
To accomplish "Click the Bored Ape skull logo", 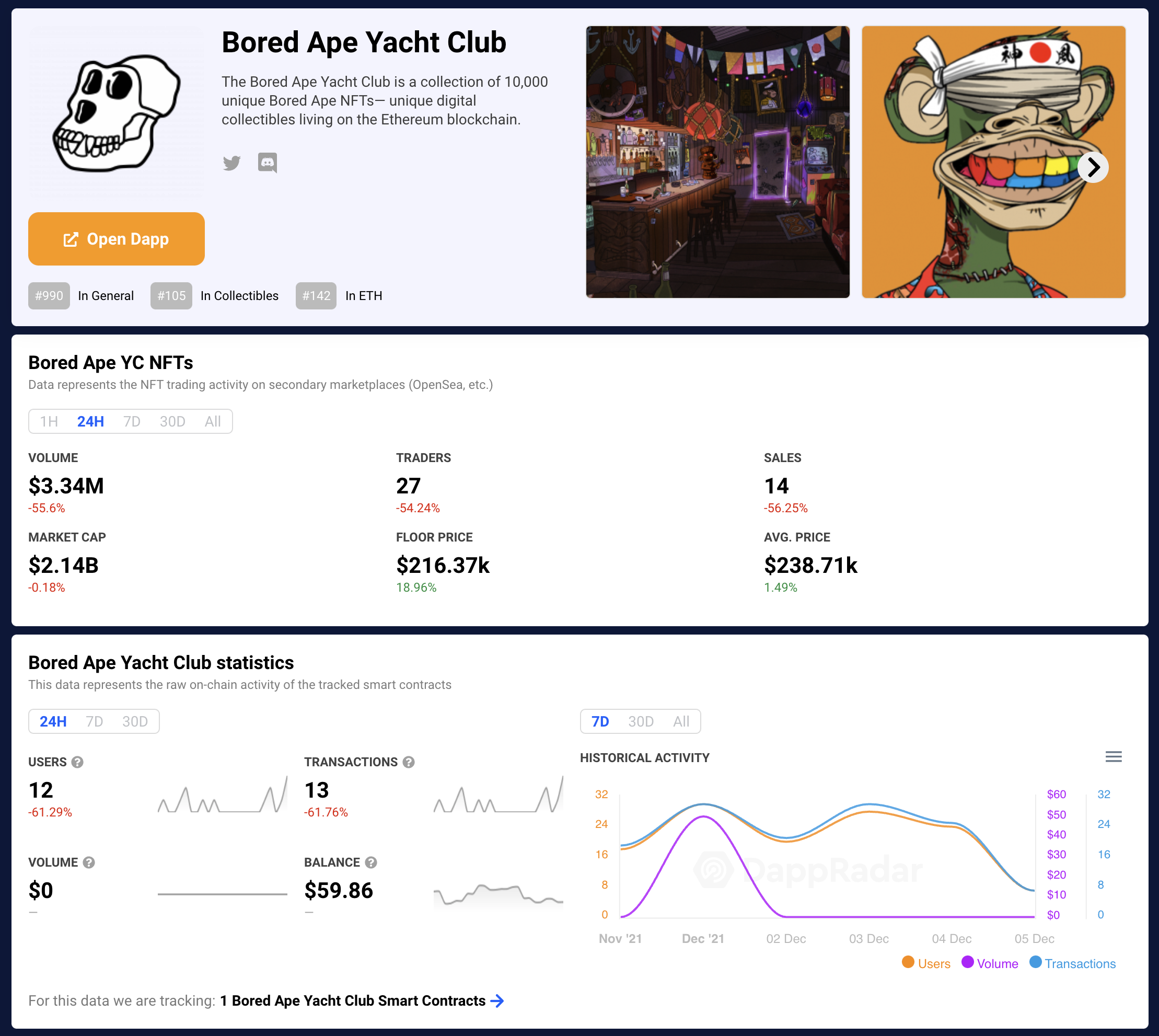I will point(117,113).
